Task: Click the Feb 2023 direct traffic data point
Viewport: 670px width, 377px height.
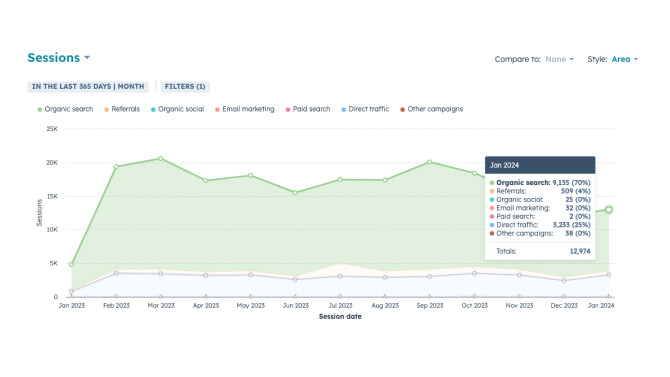Action: point(116,274)
